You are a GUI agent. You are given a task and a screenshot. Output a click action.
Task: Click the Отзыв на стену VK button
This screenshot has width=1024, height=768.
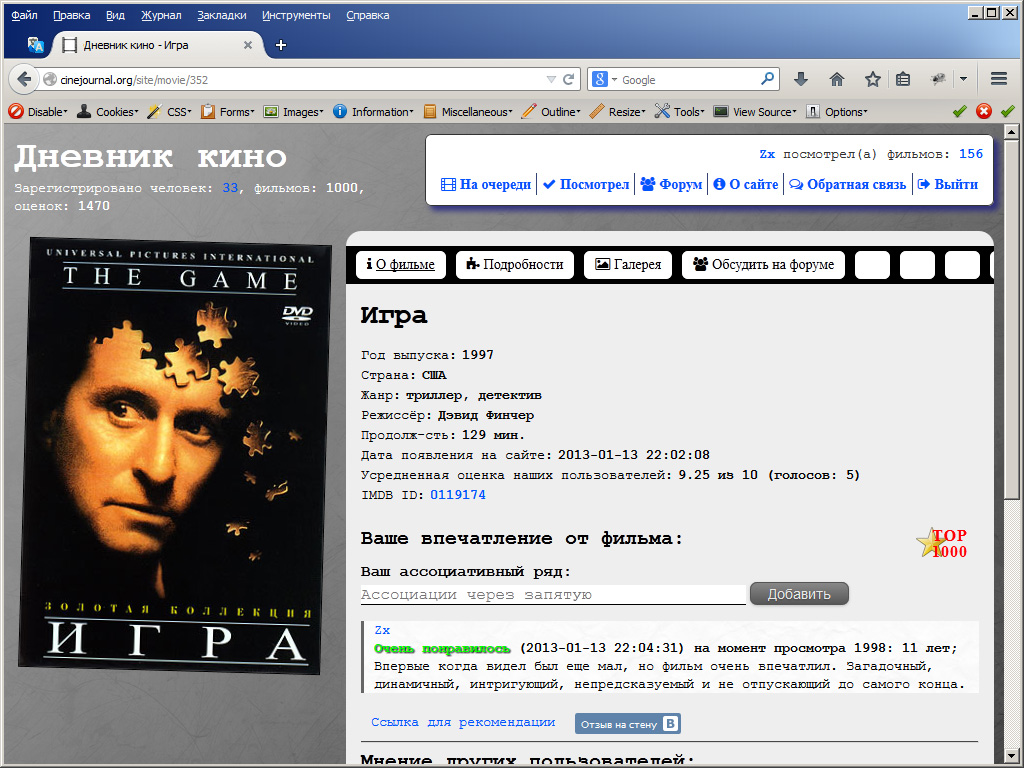click(x=627, y=724)
